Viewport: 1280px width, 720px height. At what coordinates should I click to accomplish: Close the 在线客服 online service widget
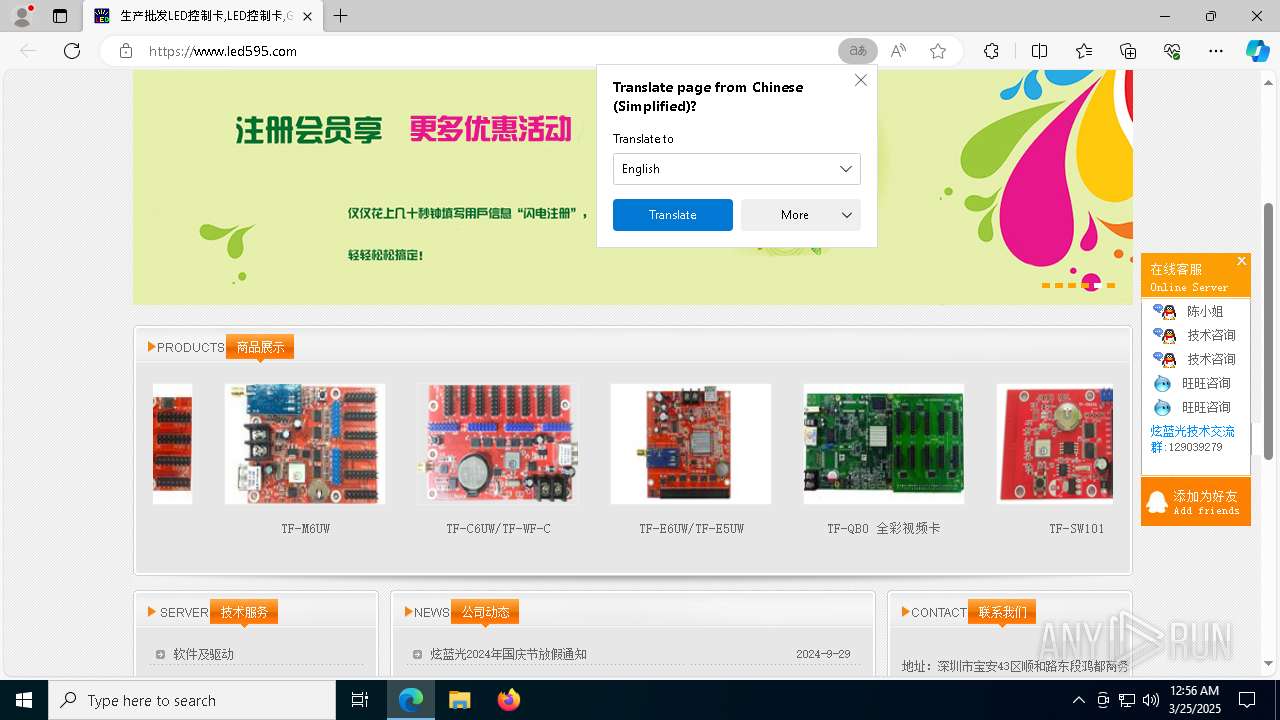pos(1241,261)
